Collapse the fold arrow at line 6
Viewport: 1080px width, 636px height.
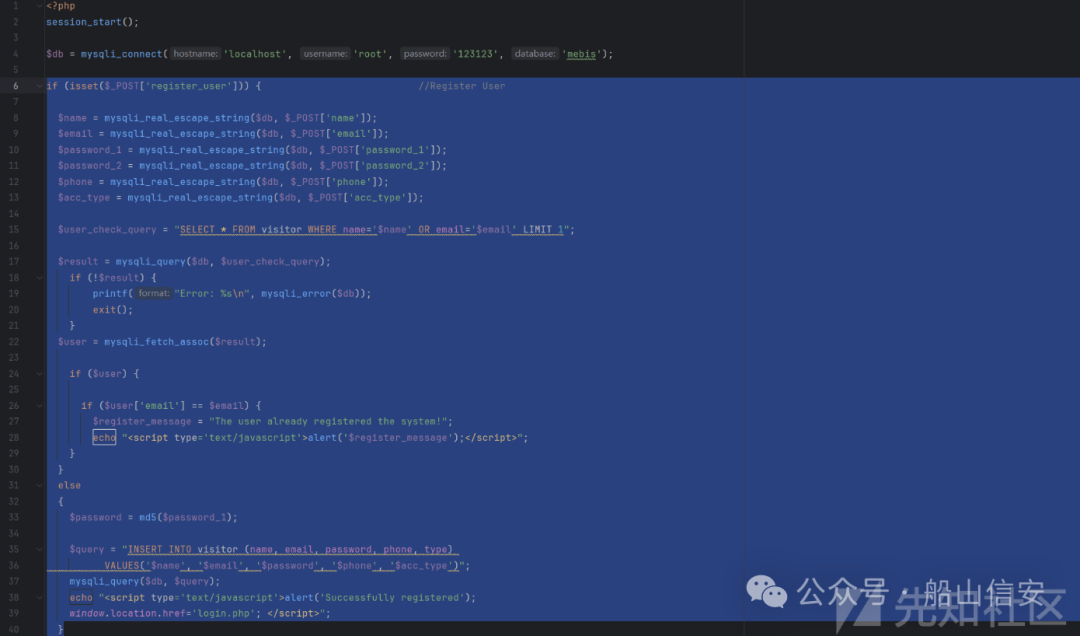[x=39, y=86]
